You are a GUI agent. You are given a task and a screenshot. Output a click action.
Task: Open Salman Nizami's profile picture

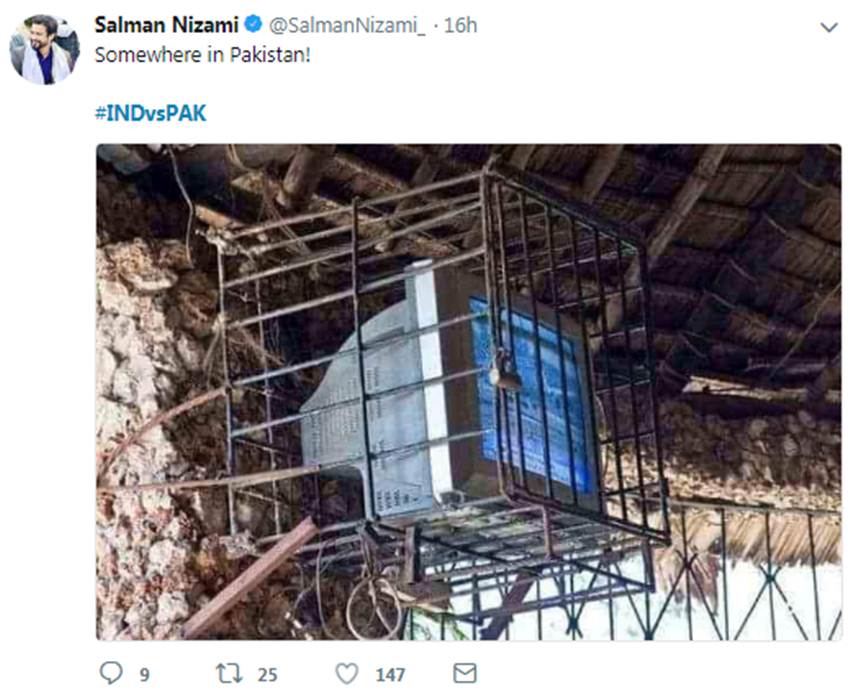point(44,49)
